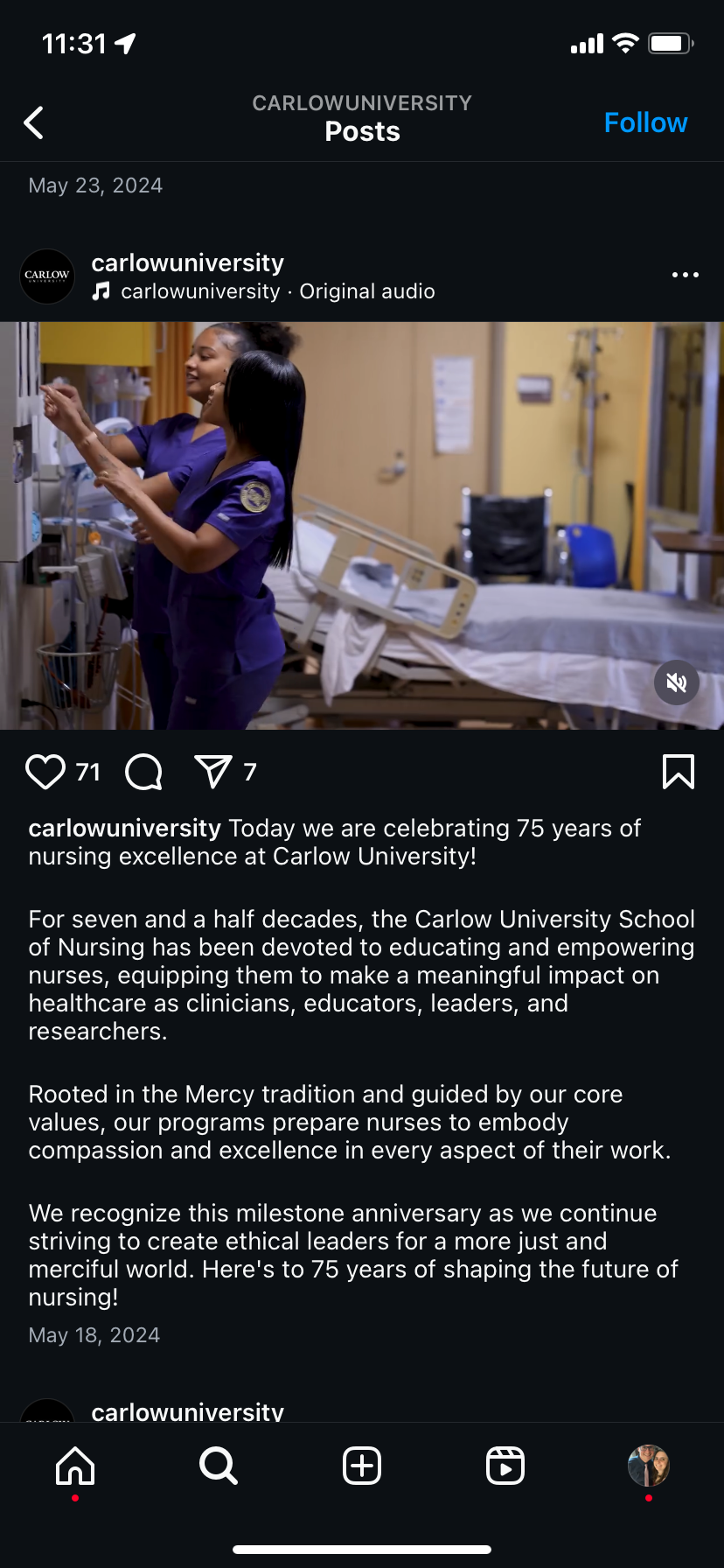Open your profile avatar in bottom bar

click(x=648, y=1466)
